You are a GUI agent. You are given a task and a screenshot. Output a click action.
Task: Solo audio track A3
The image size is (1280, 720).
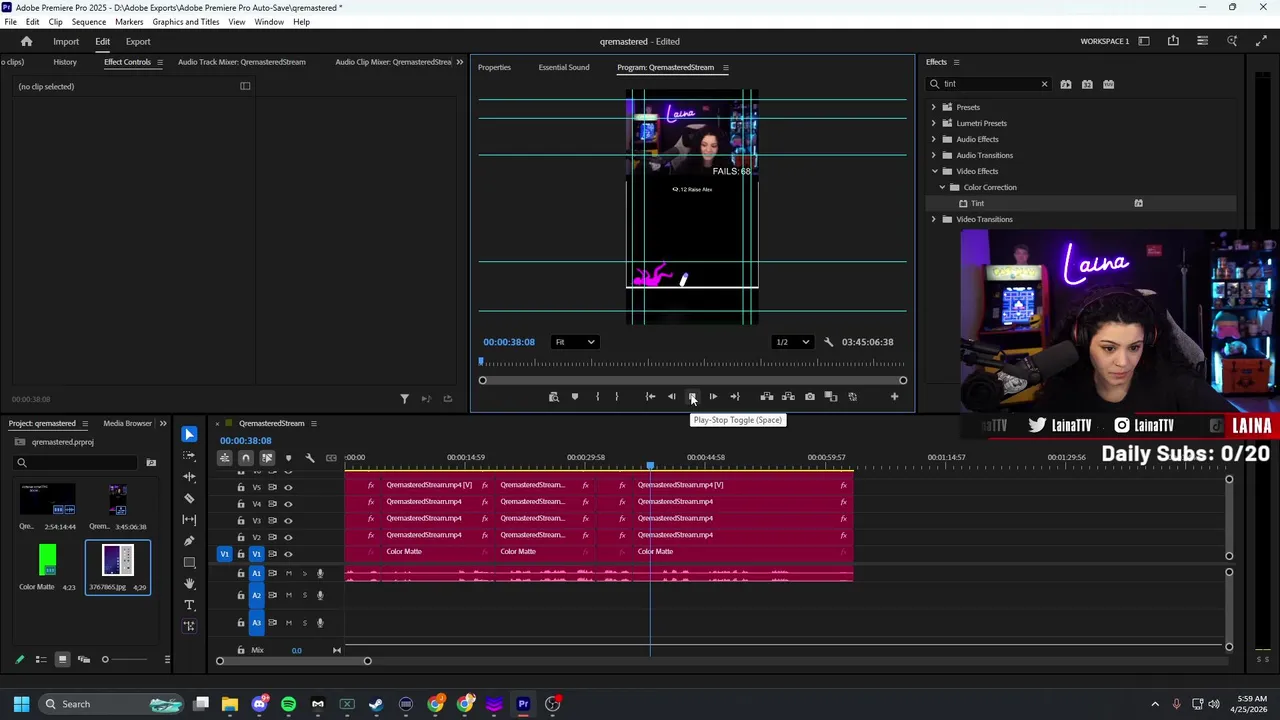[x=304, y=623]
